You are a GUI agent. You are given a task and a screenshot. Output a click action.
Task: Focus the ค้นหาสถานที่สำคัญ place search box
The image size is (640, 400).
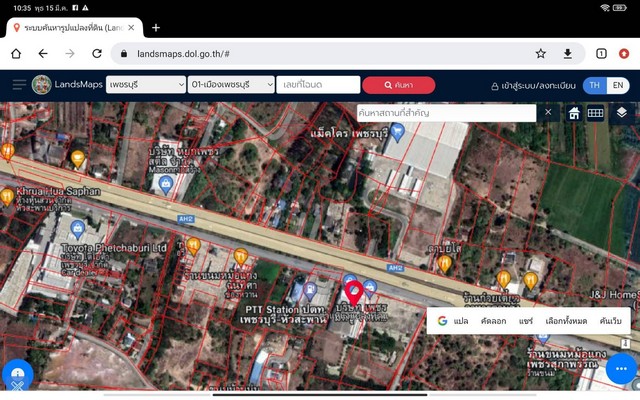446,113
